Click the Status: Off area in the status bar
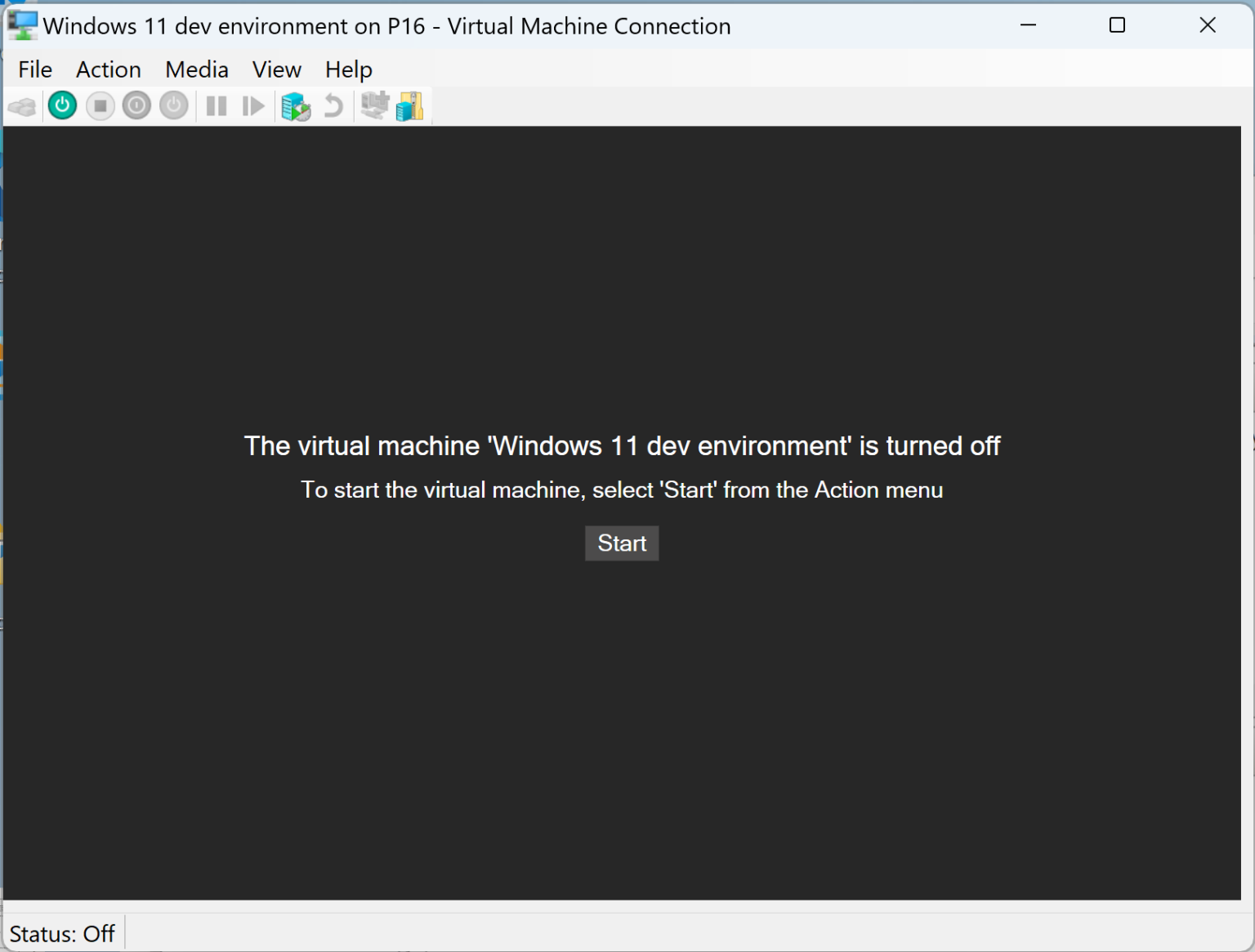The height and width of the screenshot is (952, 1255). coord(63,932)
